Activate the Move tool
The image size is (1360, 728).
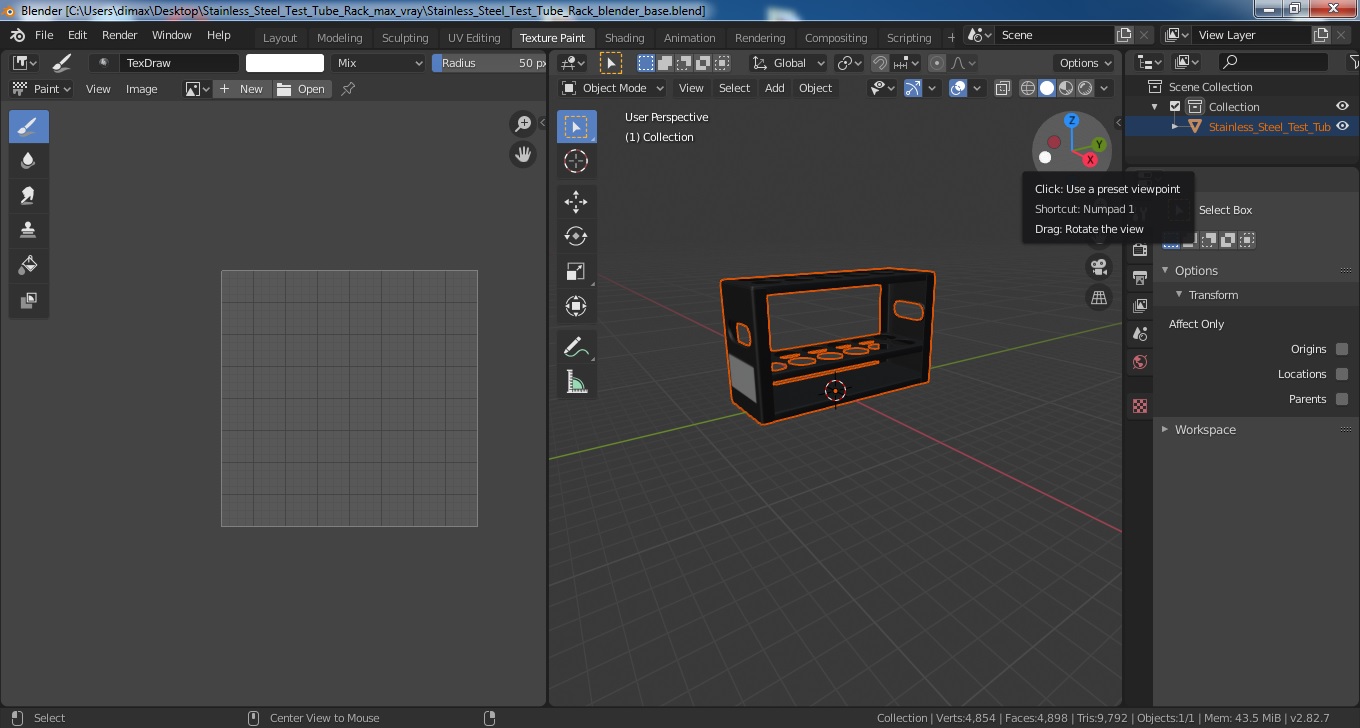click(576, 202)
